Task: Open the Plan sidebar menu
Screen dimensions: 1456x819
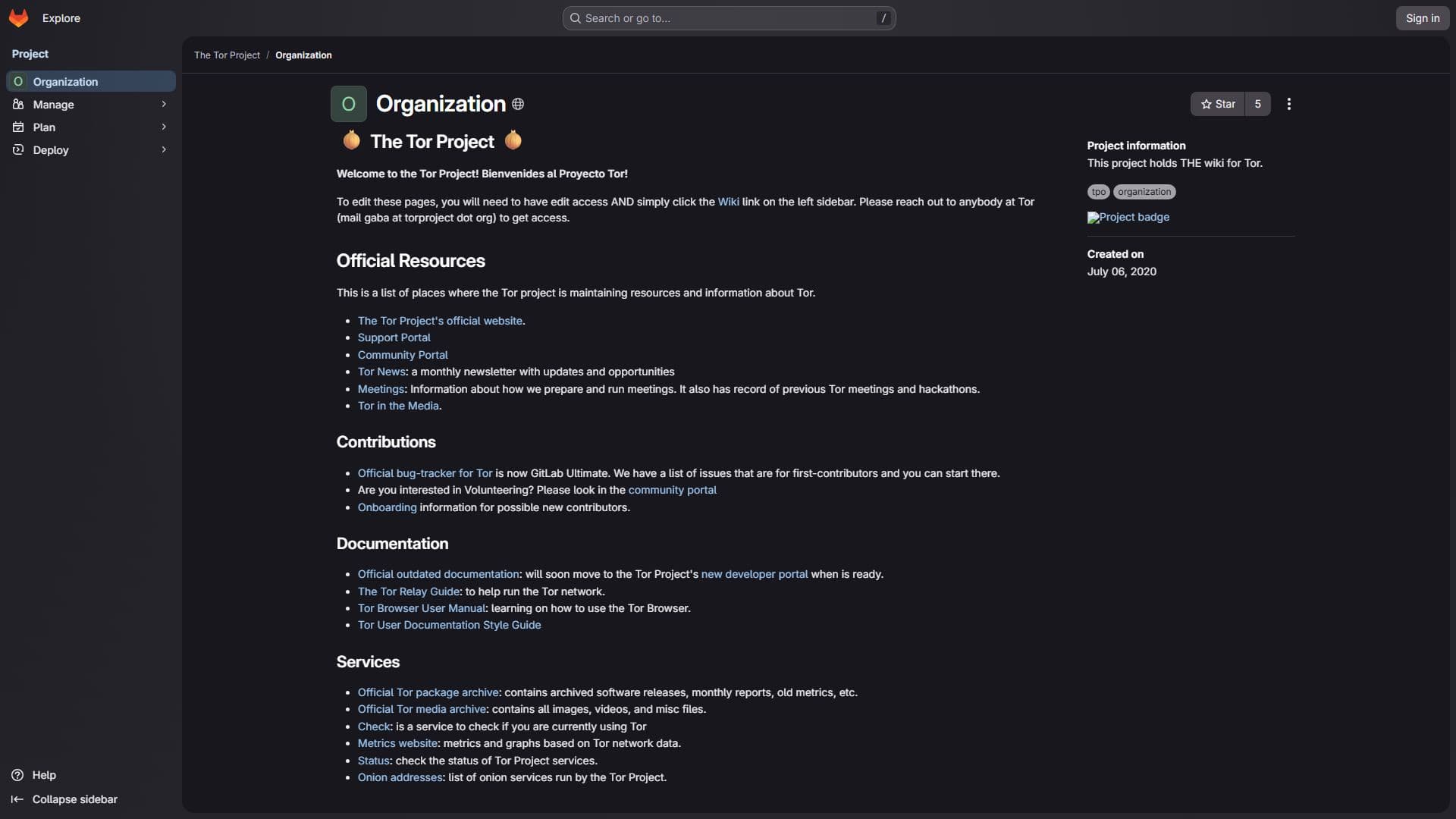Action: click(91, 127)
